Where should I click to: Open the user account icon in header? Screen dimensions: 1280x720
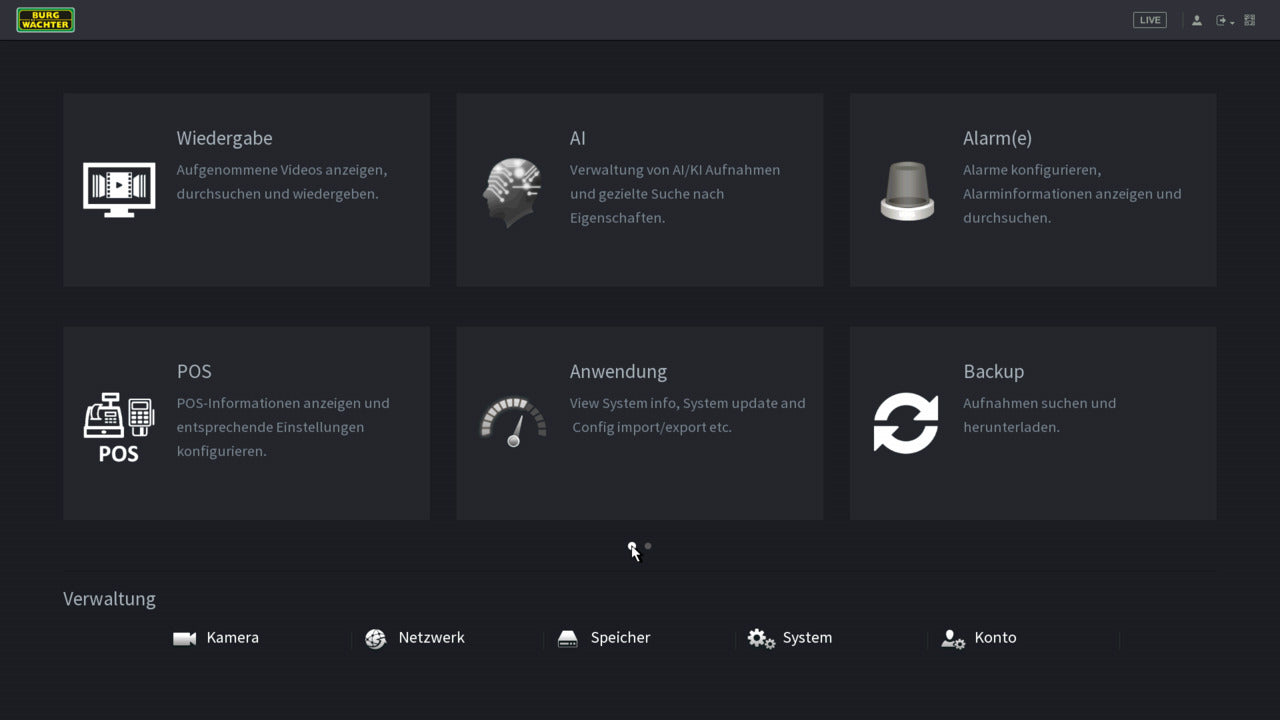tap(1196, 20)
